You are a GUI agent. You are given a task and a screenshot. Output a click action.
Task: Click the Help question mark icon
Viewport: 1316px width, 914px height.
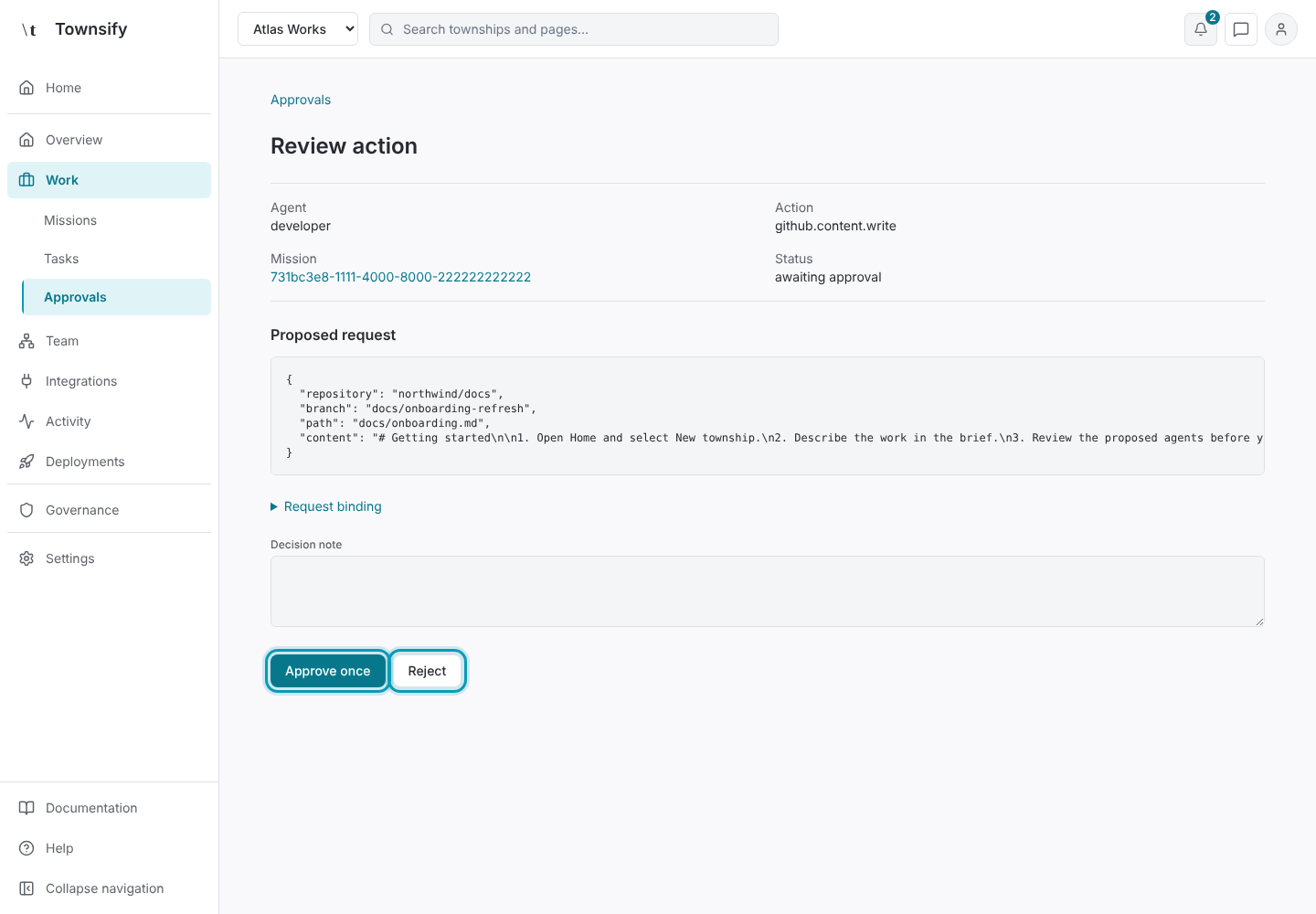[27, 848]
